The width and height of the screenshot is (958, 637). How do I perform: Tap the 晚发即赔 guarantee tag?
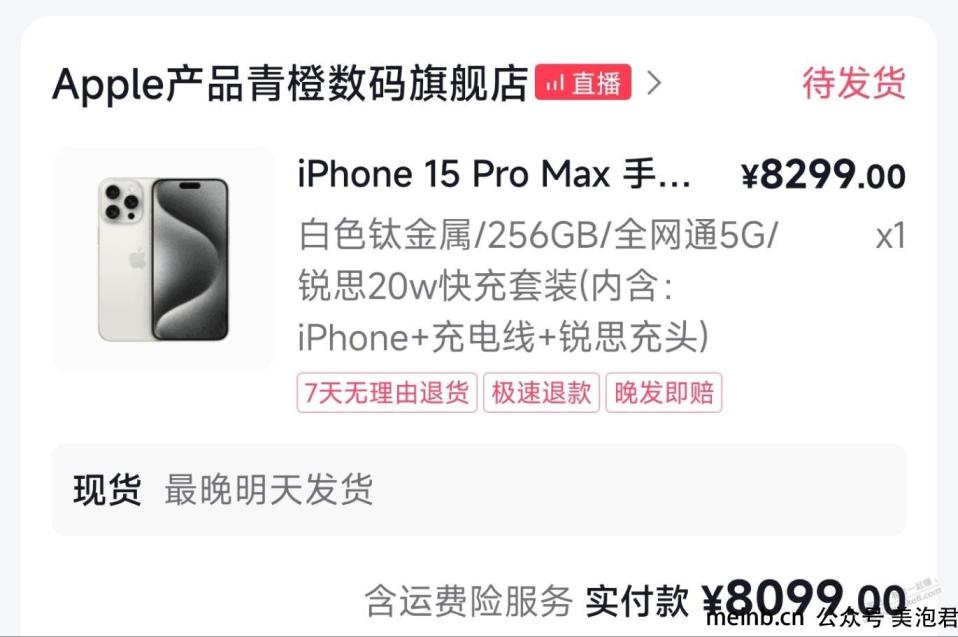pos(664,393)
